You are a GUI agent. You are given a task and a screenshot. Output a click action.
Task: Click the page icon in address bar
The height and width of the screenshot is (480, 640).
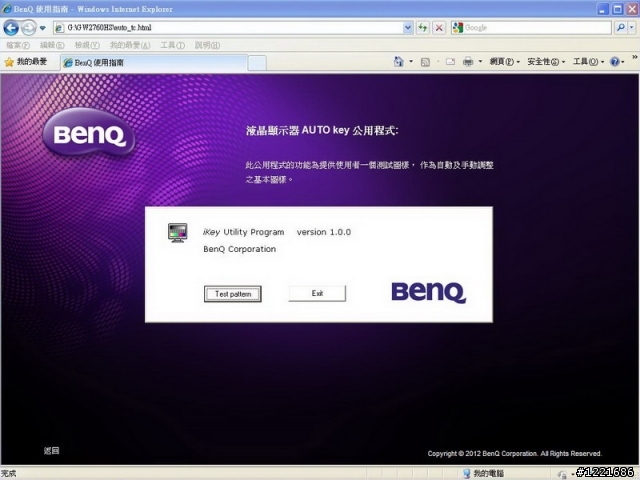(x=60, y=28)
